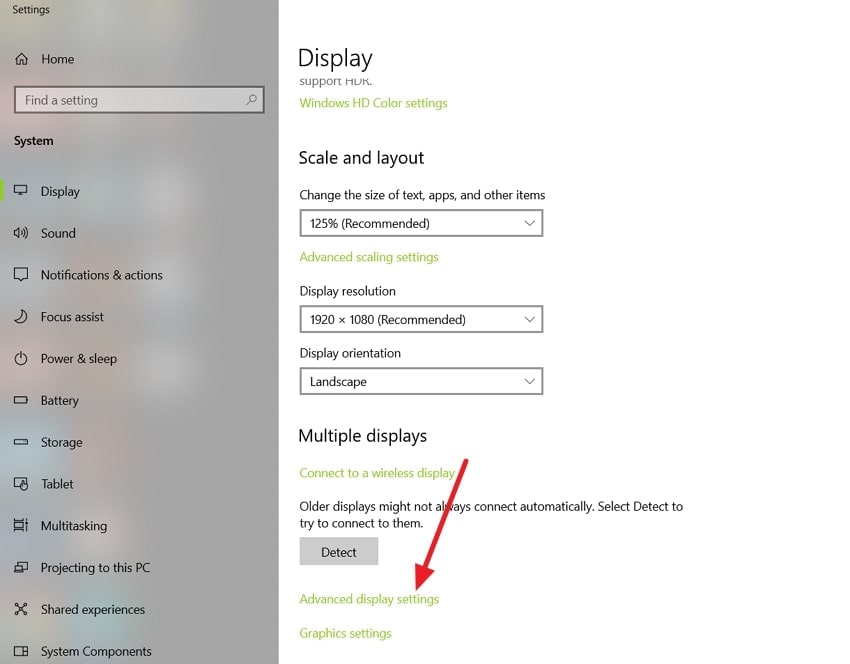
Task: Open Graphics settings
Action: [x=345, y=633]
